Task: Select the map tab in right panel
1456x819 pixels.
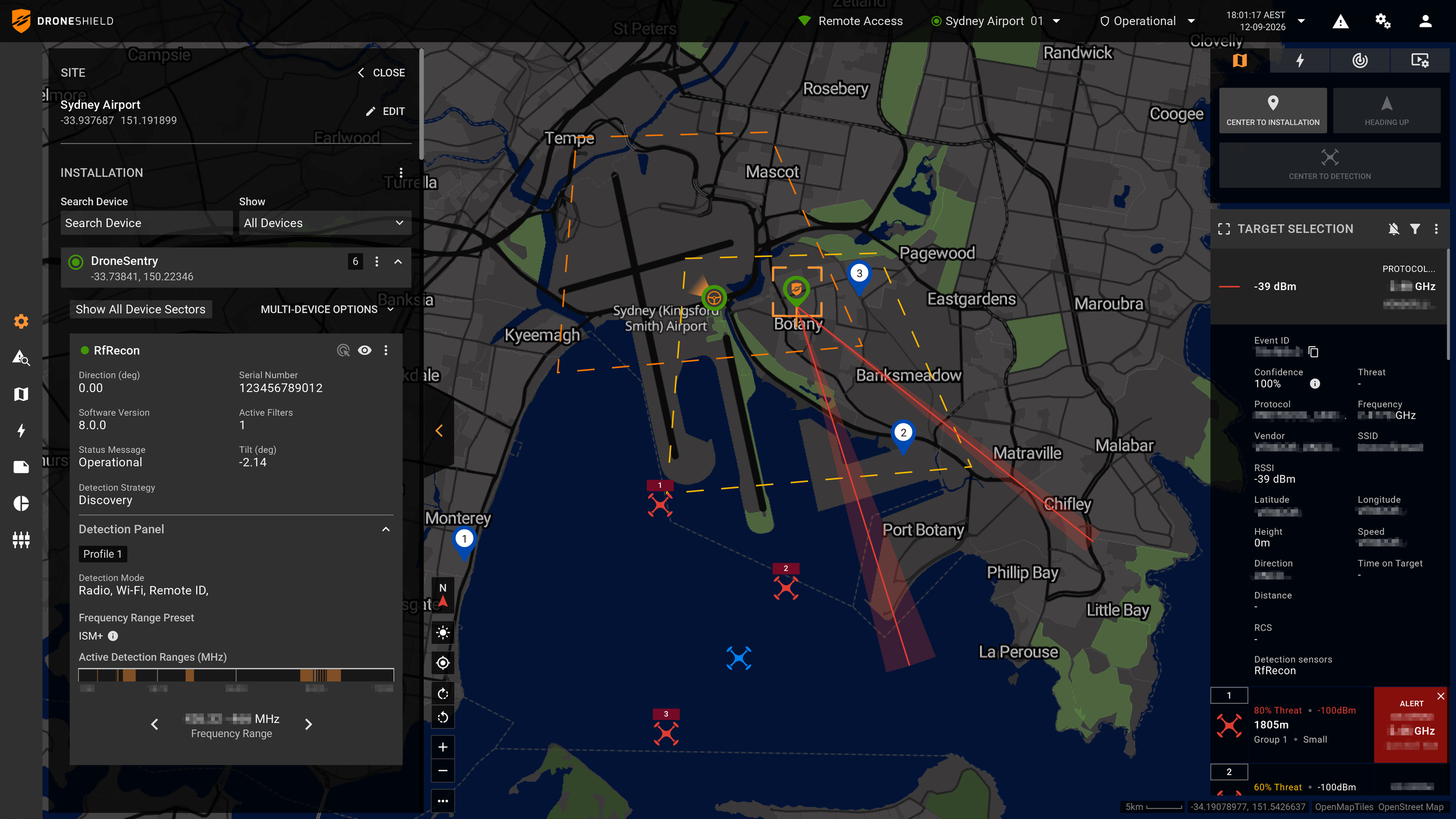Action: [x=1240, y=60]
